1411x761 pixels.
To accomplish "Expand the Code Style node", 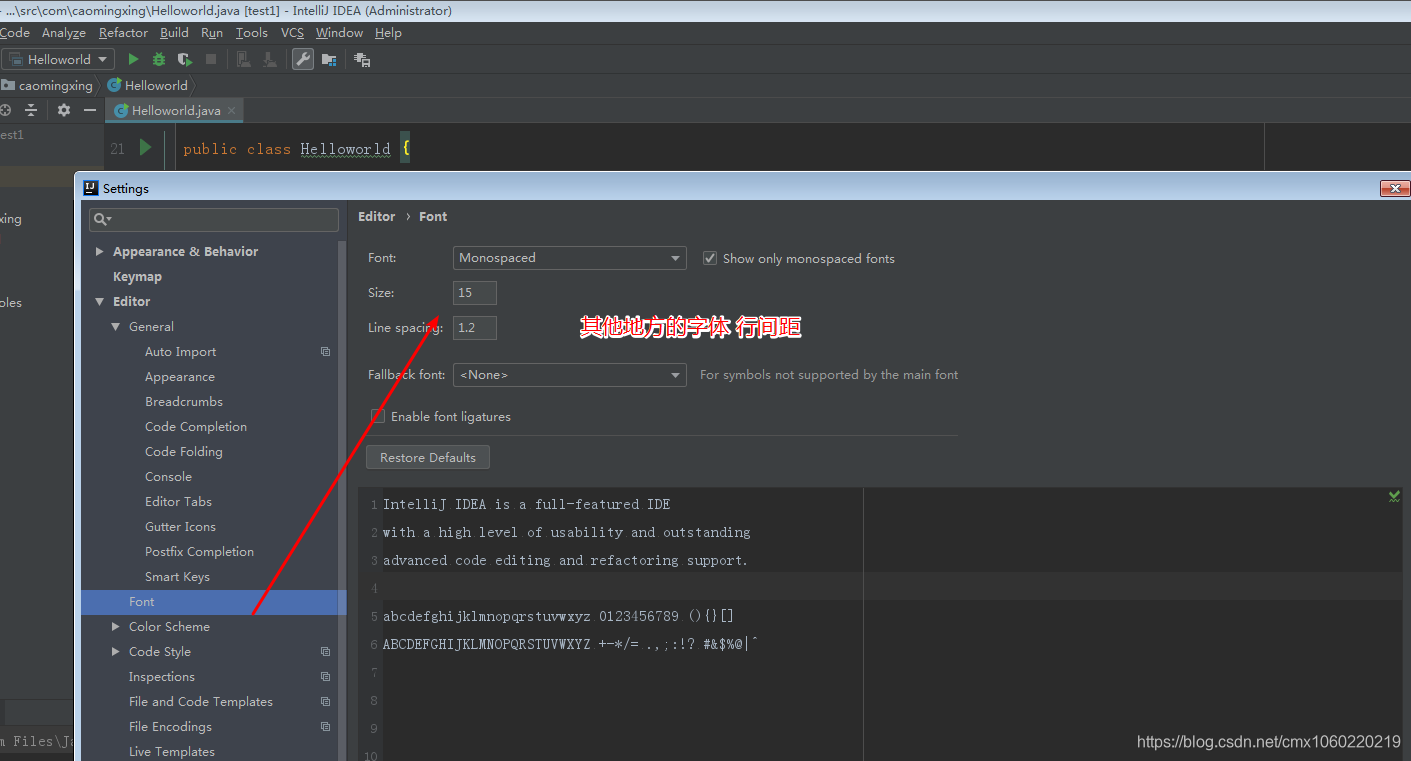I will tap(116, 652).
